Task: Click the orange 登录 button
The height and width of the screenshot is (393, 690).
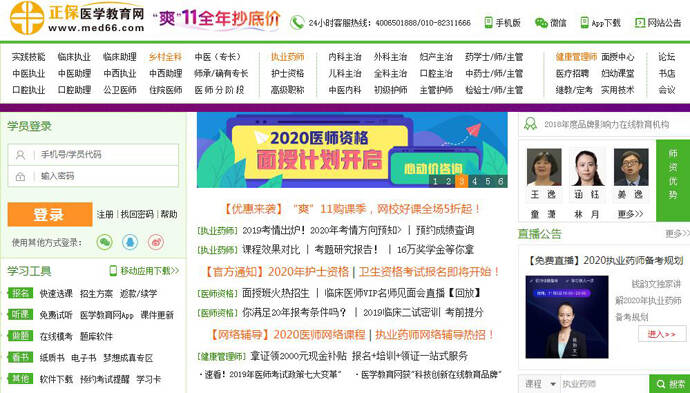Action: [x=50, y=214]
